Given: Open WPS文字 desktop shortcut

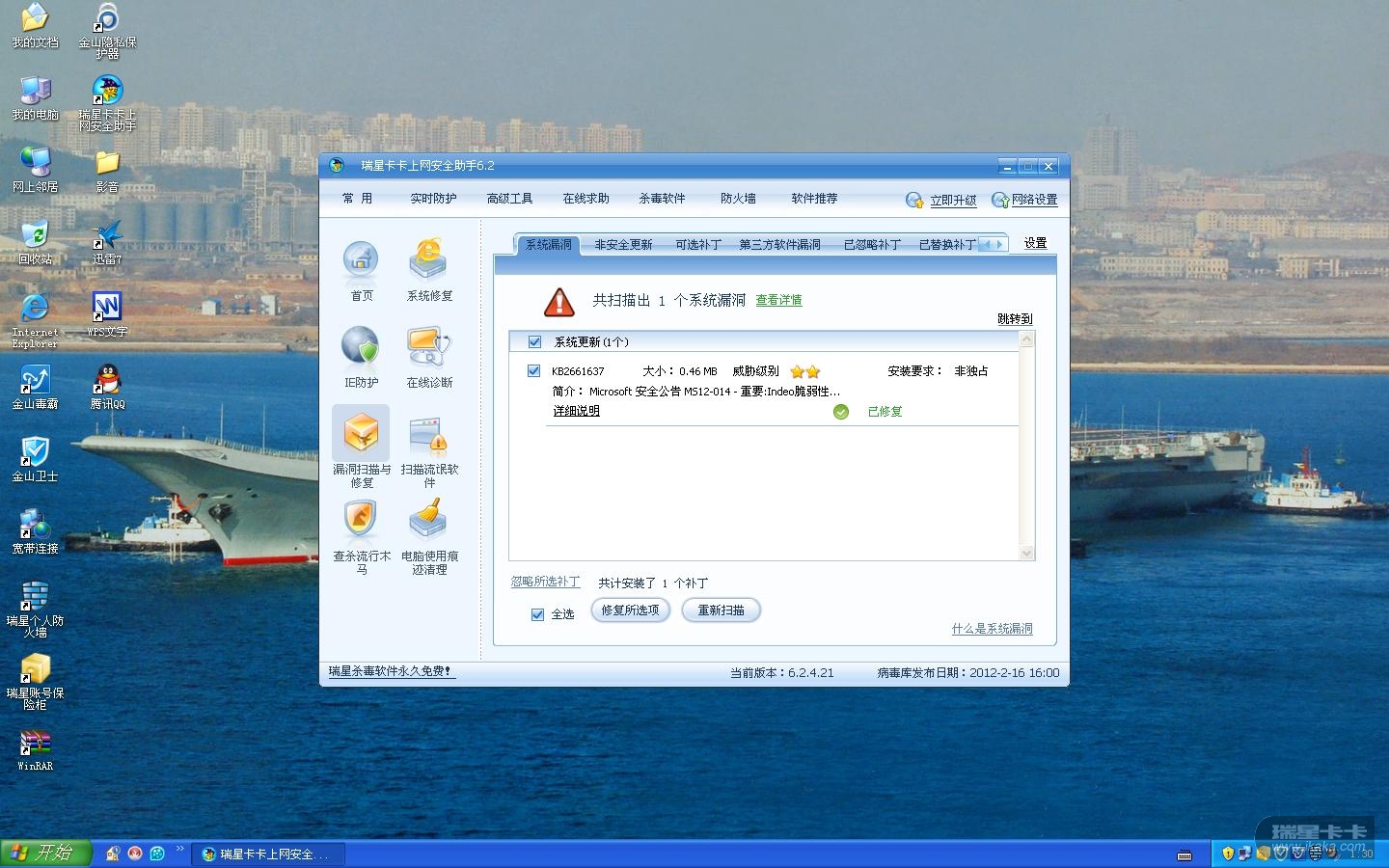Looking at the screenshot, I should pos(107,315).
